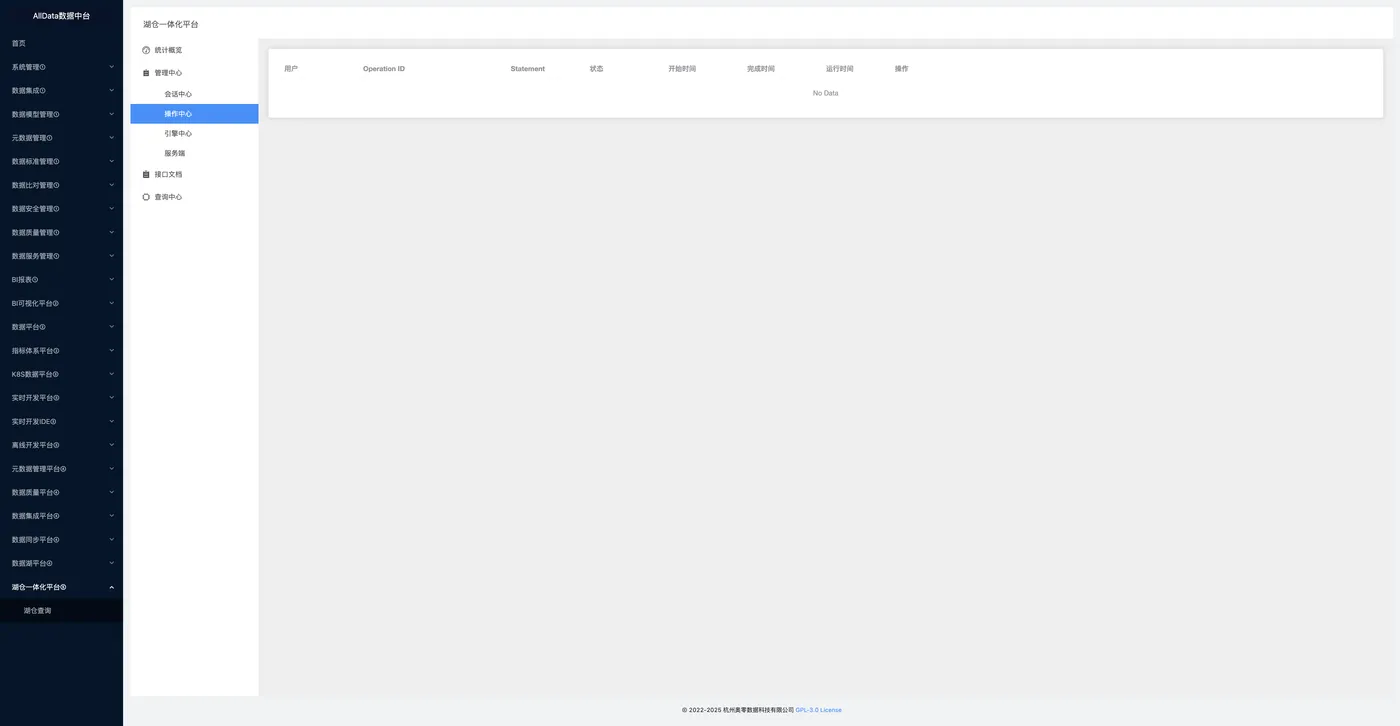The width and height of the screenshot is (1400, 726).
Task: Click the No Data placeholder text
Action: click(x=826, y=93)
